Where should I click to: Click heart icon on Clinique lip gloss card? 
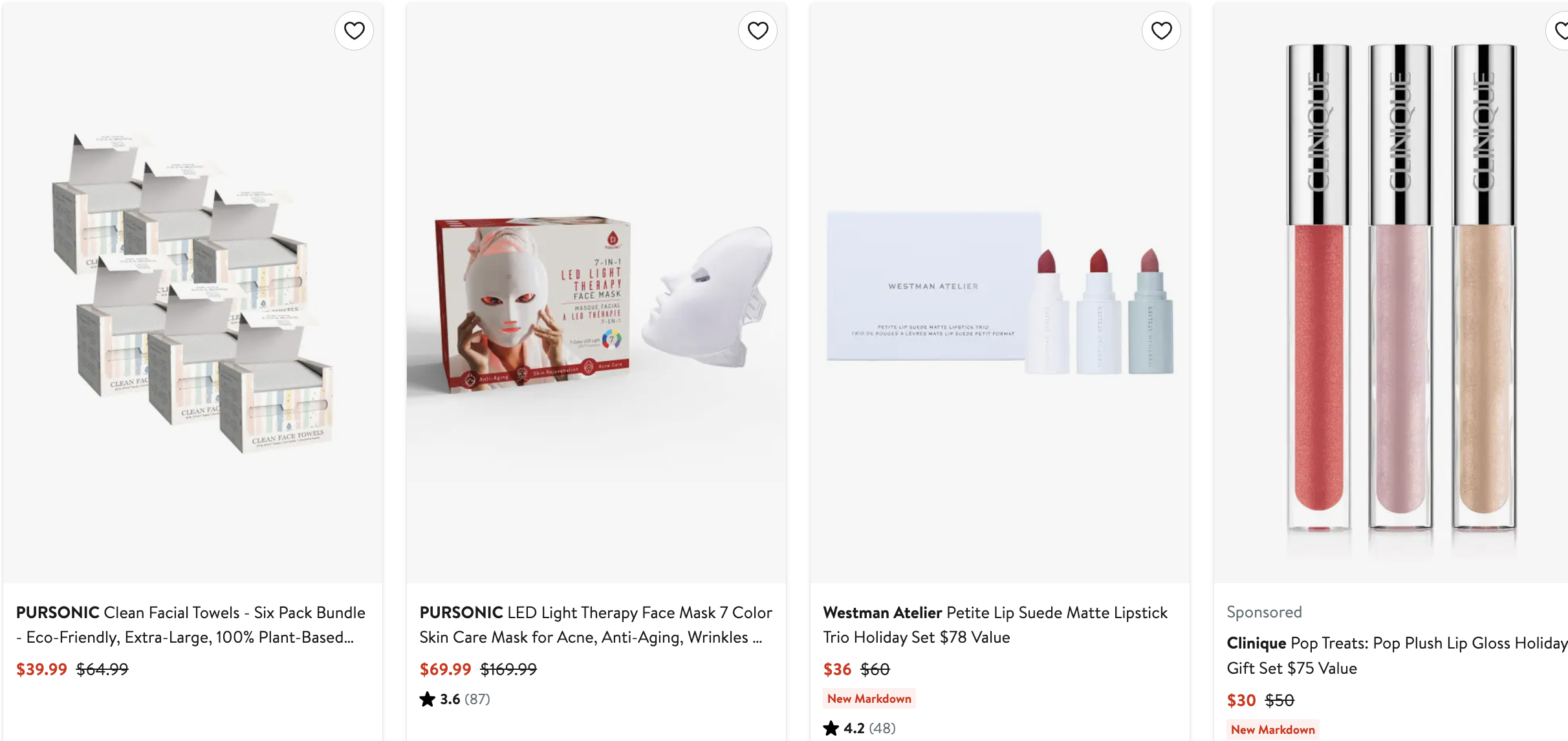1558,30
